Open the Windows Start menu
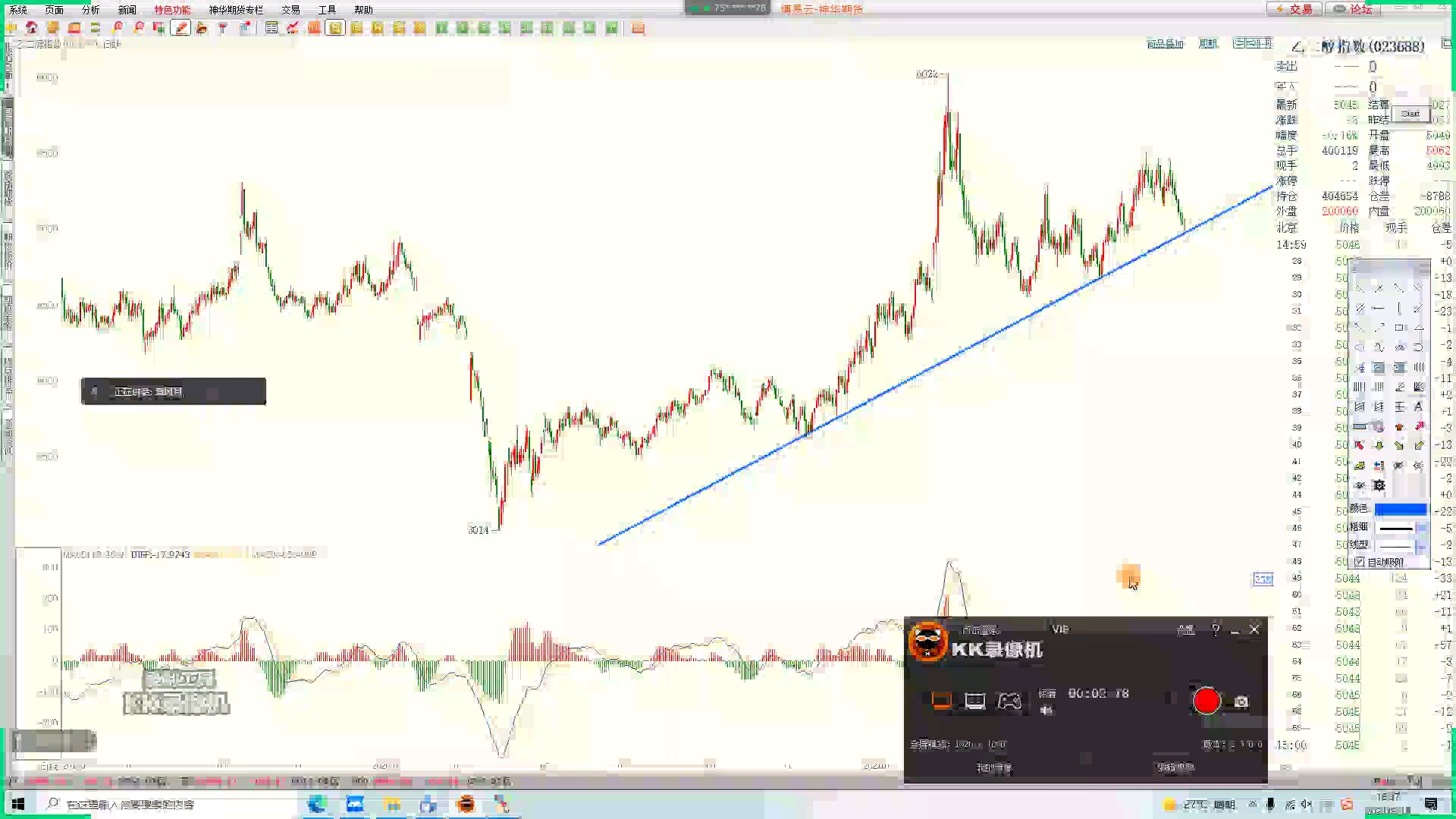 17,804
